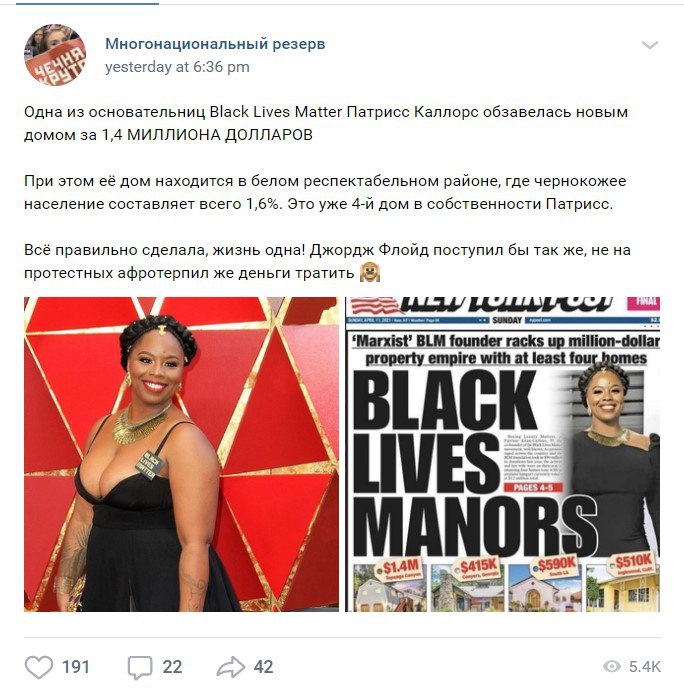The image size is (684, 690).
Task: Open the red carpet photo on the left
Action: pos(181,454)
